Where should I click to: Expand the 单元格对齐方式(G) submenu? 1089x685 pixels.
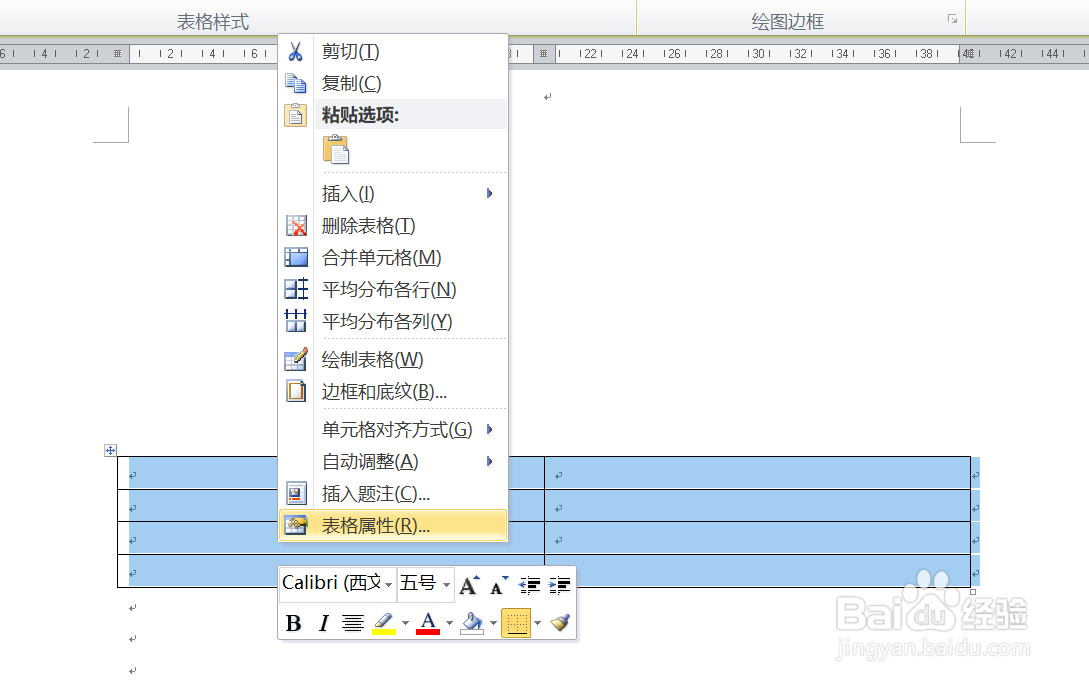click(x=490, y=429)
